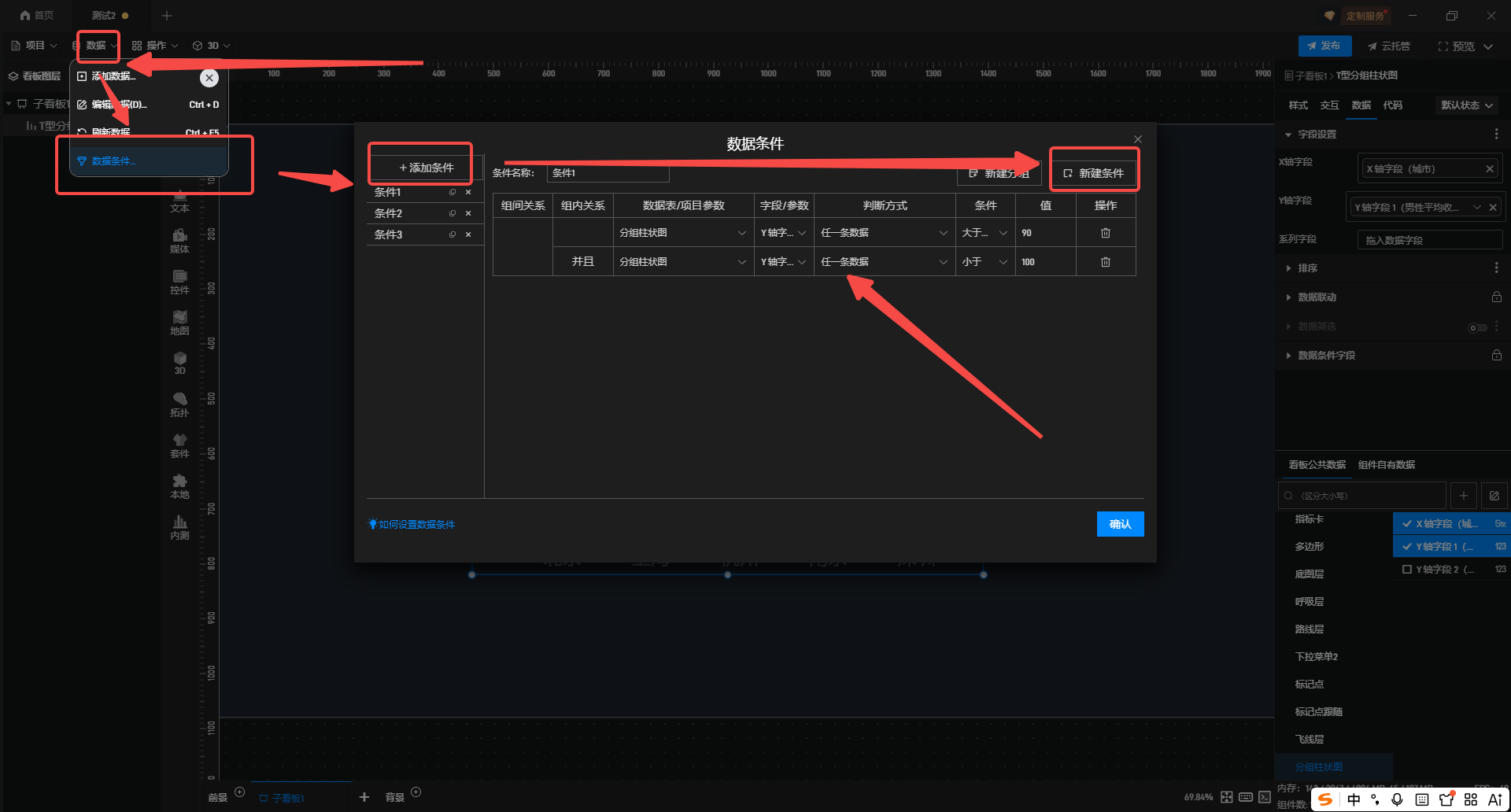Viewport: 1511px width, 812px height.
Task: Expand the 排序 section
Action: pos(1307,268)
